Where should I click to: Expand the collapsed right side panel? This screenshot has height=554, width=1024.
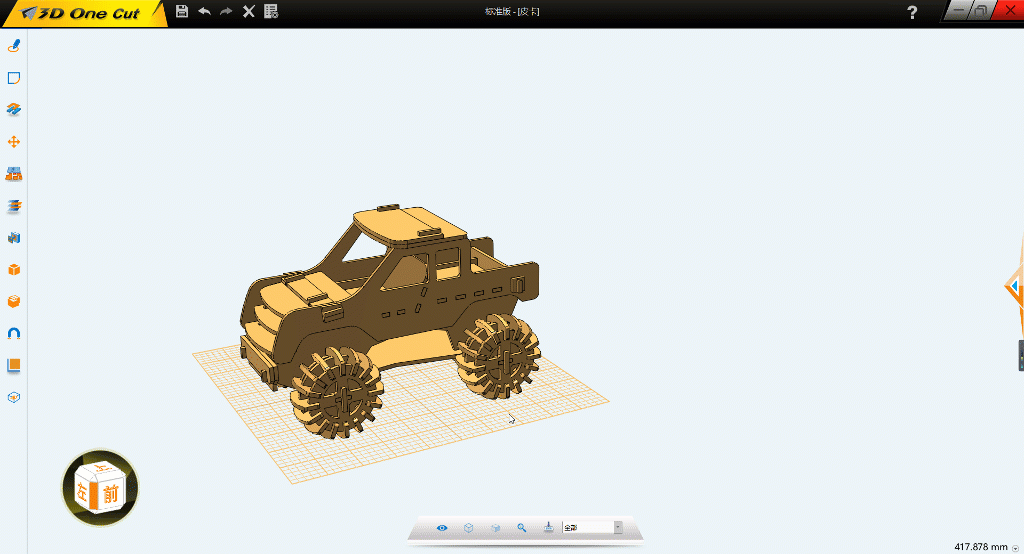[1020, 355]
